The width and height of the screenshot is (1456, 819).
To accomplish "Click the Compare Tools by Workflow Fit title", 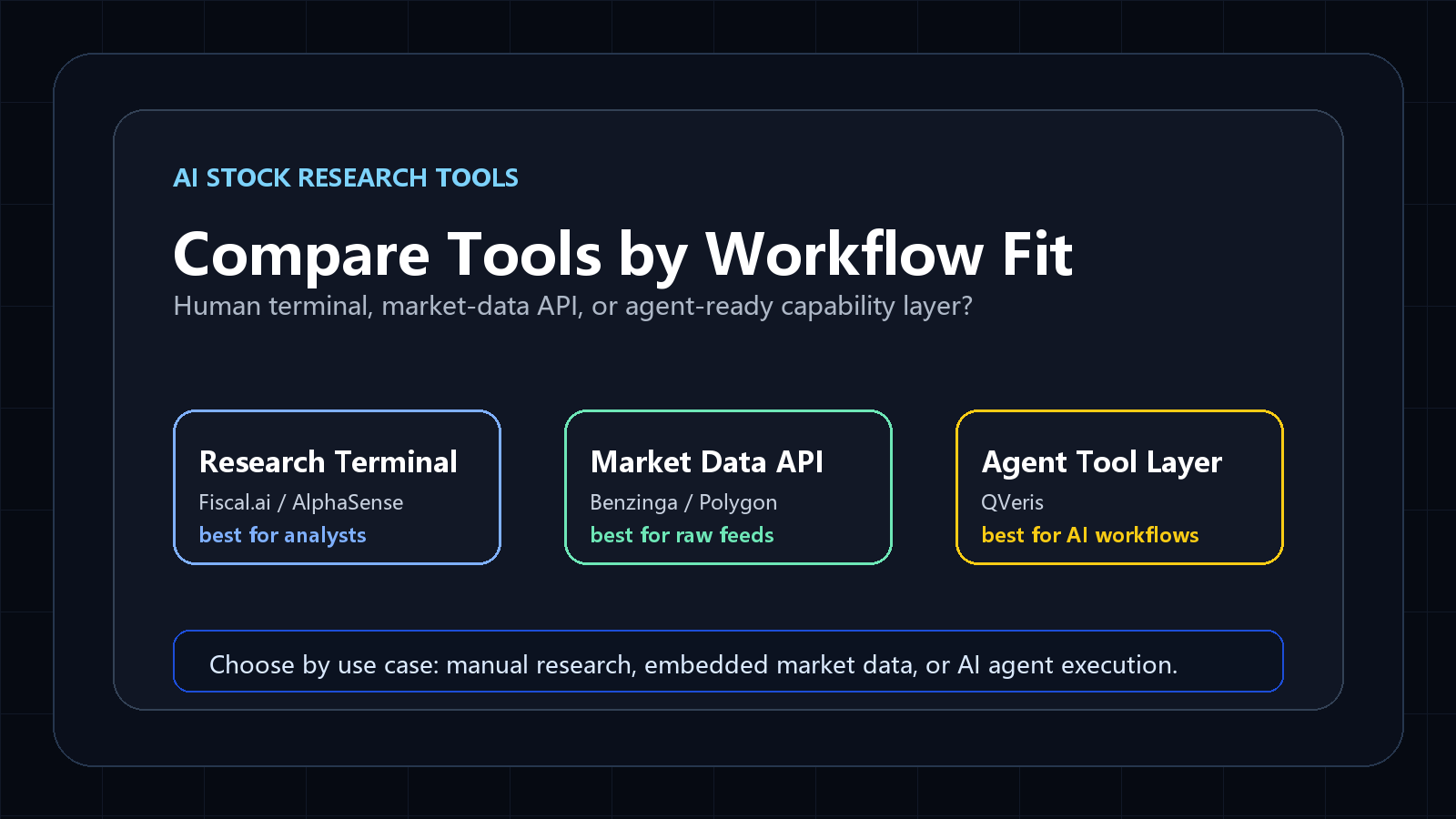I will (x=623, y=254).
